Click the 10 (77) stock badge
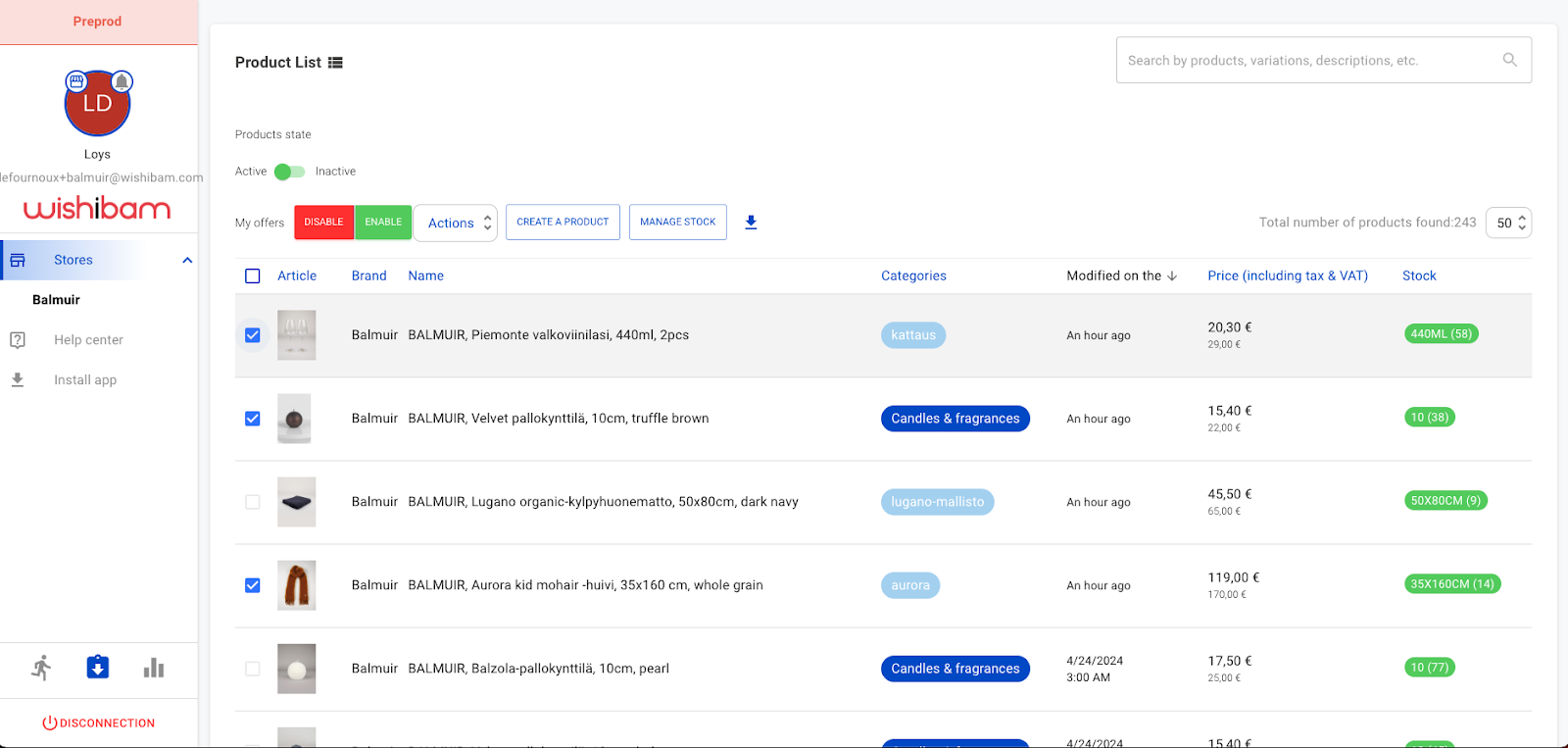1568x748 pixels. point(1430,668)
